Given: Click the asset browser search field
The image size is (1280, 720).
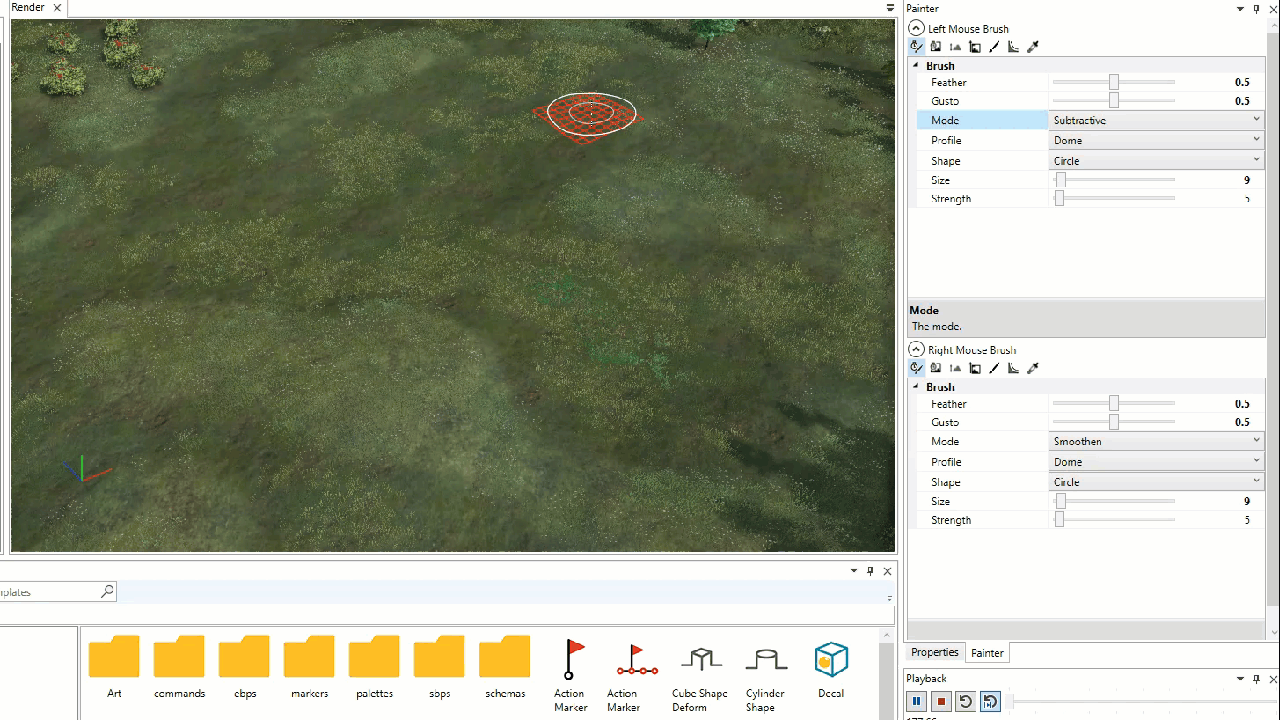Looking at the screenshot, I should click(x=50, y=592).
